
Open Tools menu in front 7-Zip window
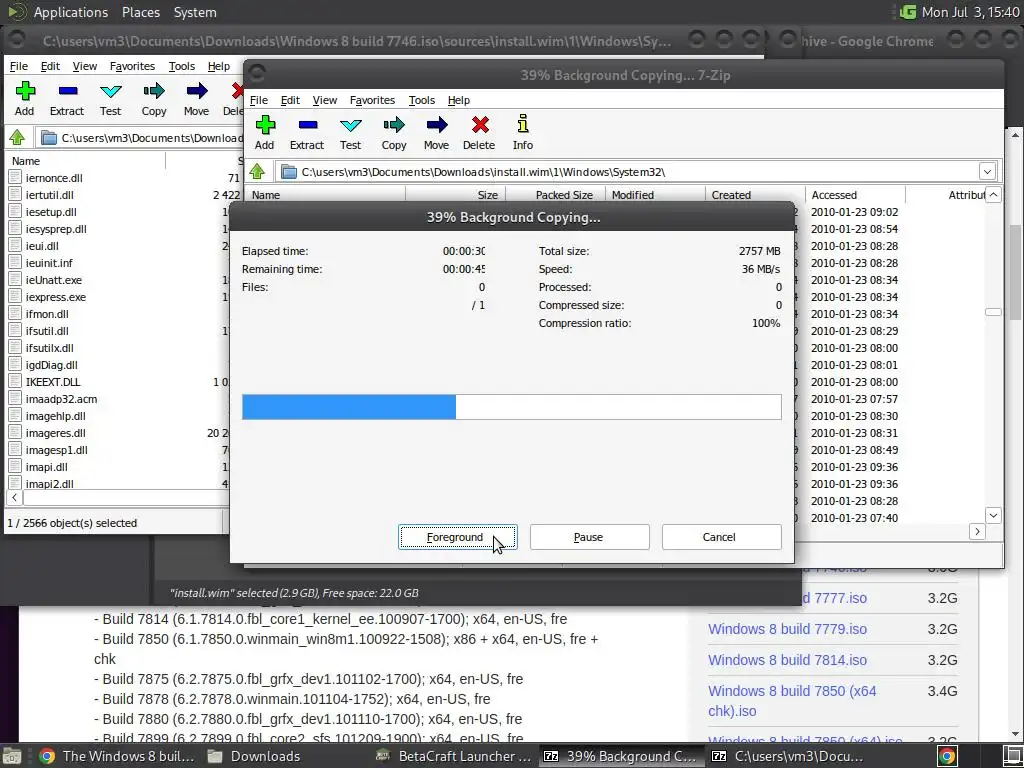(422, 100)
